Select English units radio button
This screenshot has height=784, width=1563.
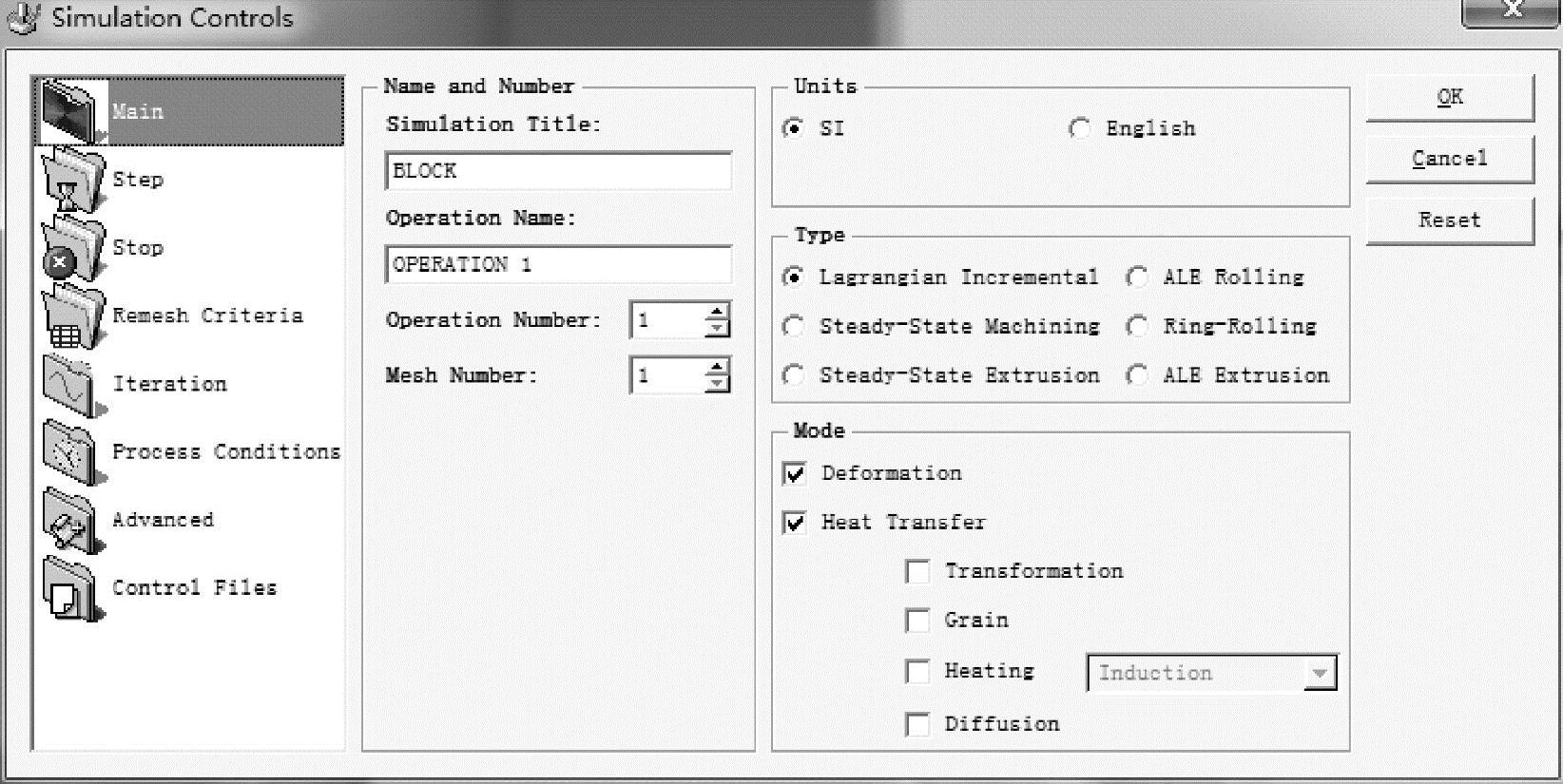(1079, 128)
